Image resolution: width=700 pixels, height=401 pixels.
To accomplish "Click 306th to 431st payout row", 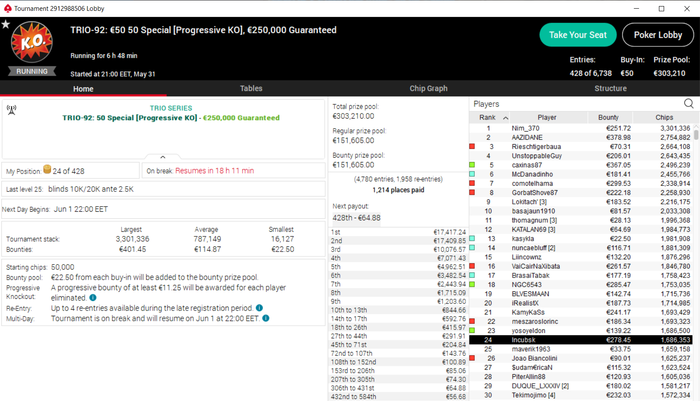I will 398,388.
